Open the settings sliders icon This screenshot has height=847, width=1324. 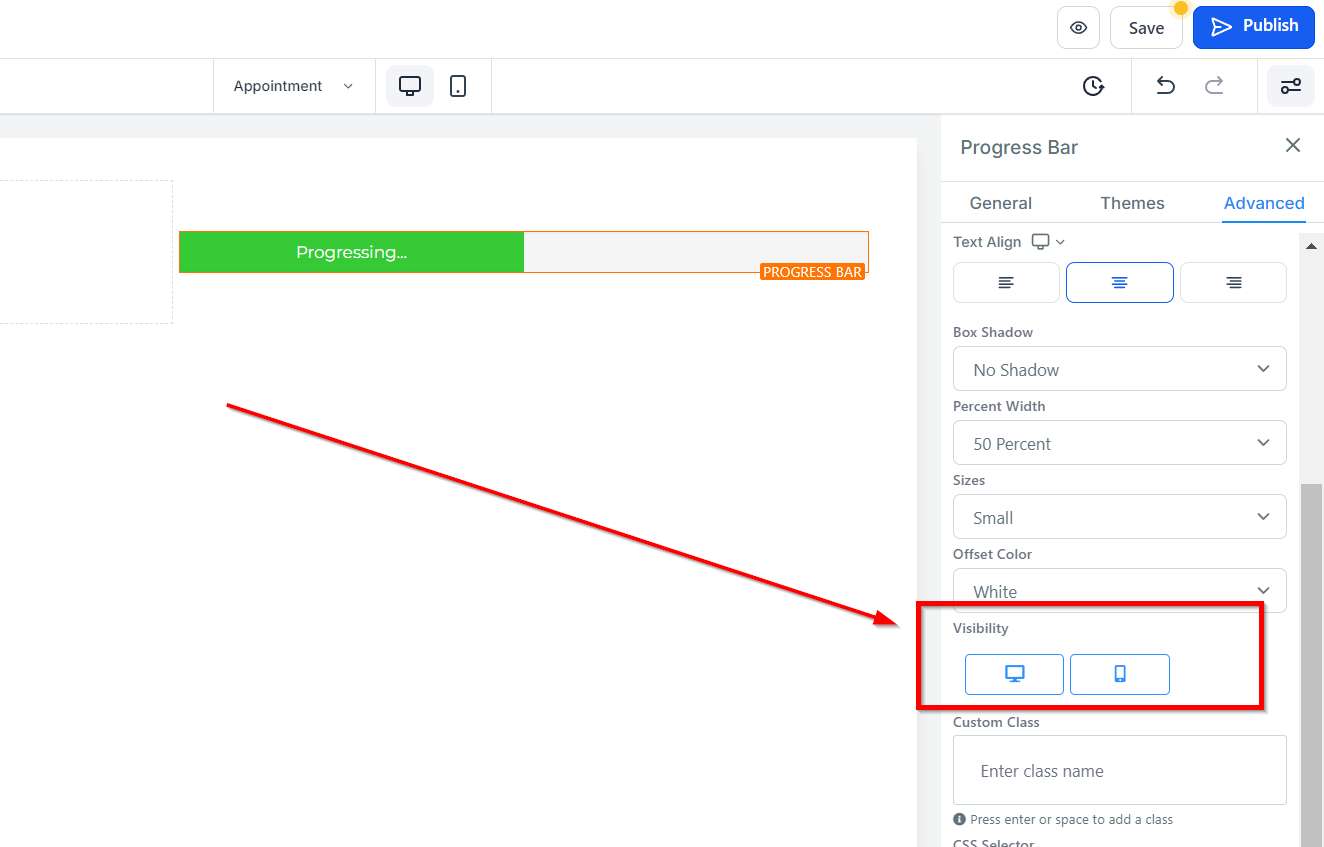[x=1291, y=86]
